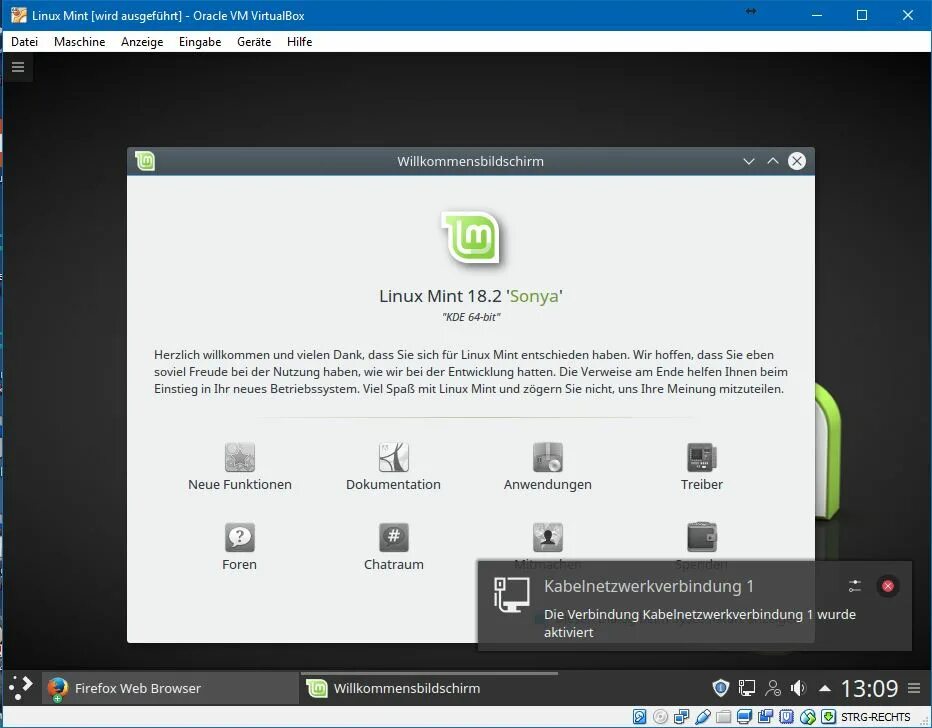Maximize Willkommensbildschirm with up chevron

pos(773,161)
